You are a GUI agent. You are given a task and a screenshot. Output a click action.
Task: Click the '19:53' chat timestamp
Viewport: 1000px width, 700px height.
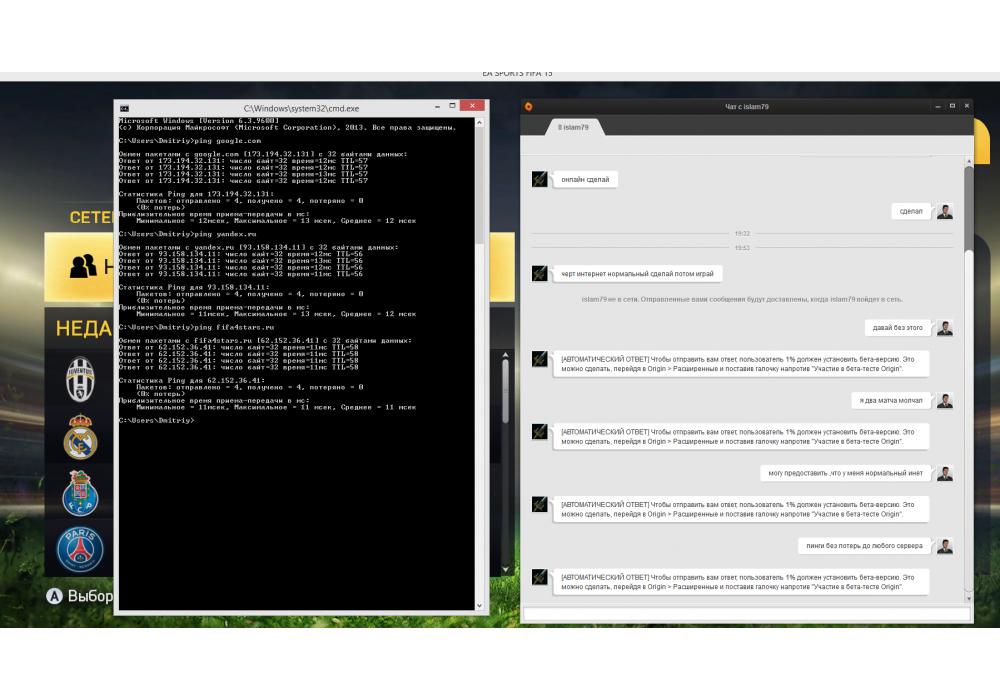pyautogui.click(x=742, y=247)
